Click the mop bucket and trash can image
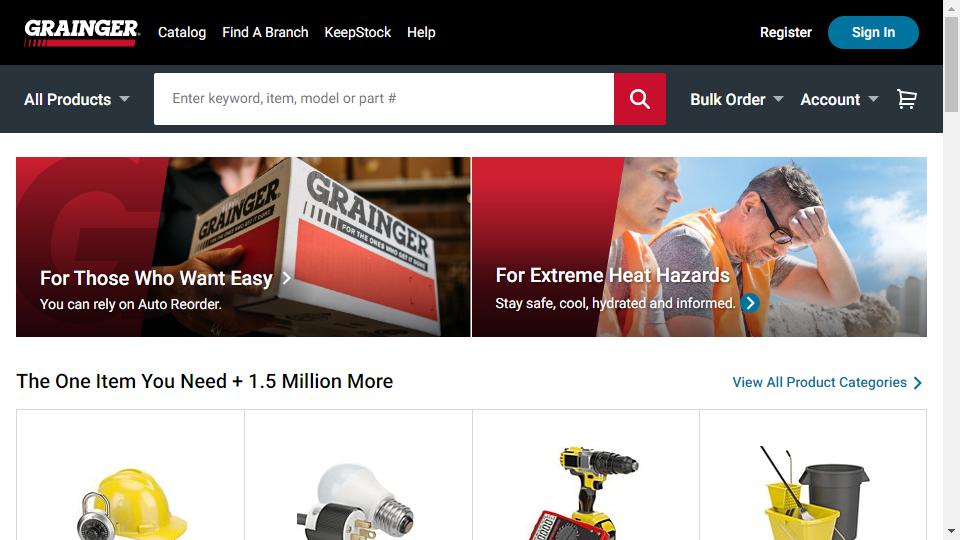This screenshot has width=960, height=540. coord(814,493)
